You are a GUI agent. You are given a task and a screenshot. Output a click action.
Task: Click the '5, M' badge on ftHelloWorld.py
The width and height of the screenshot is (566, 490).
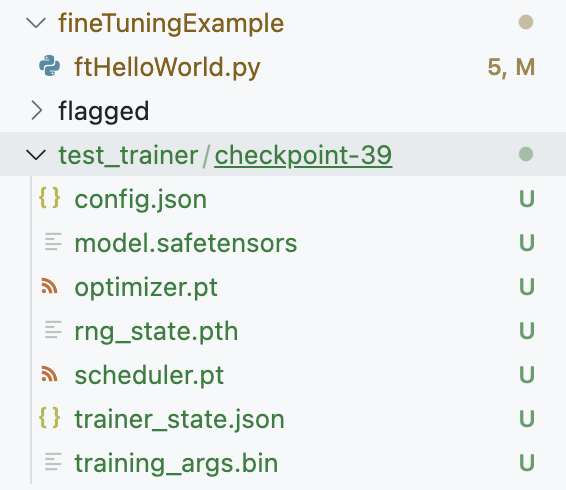(511, 67)
